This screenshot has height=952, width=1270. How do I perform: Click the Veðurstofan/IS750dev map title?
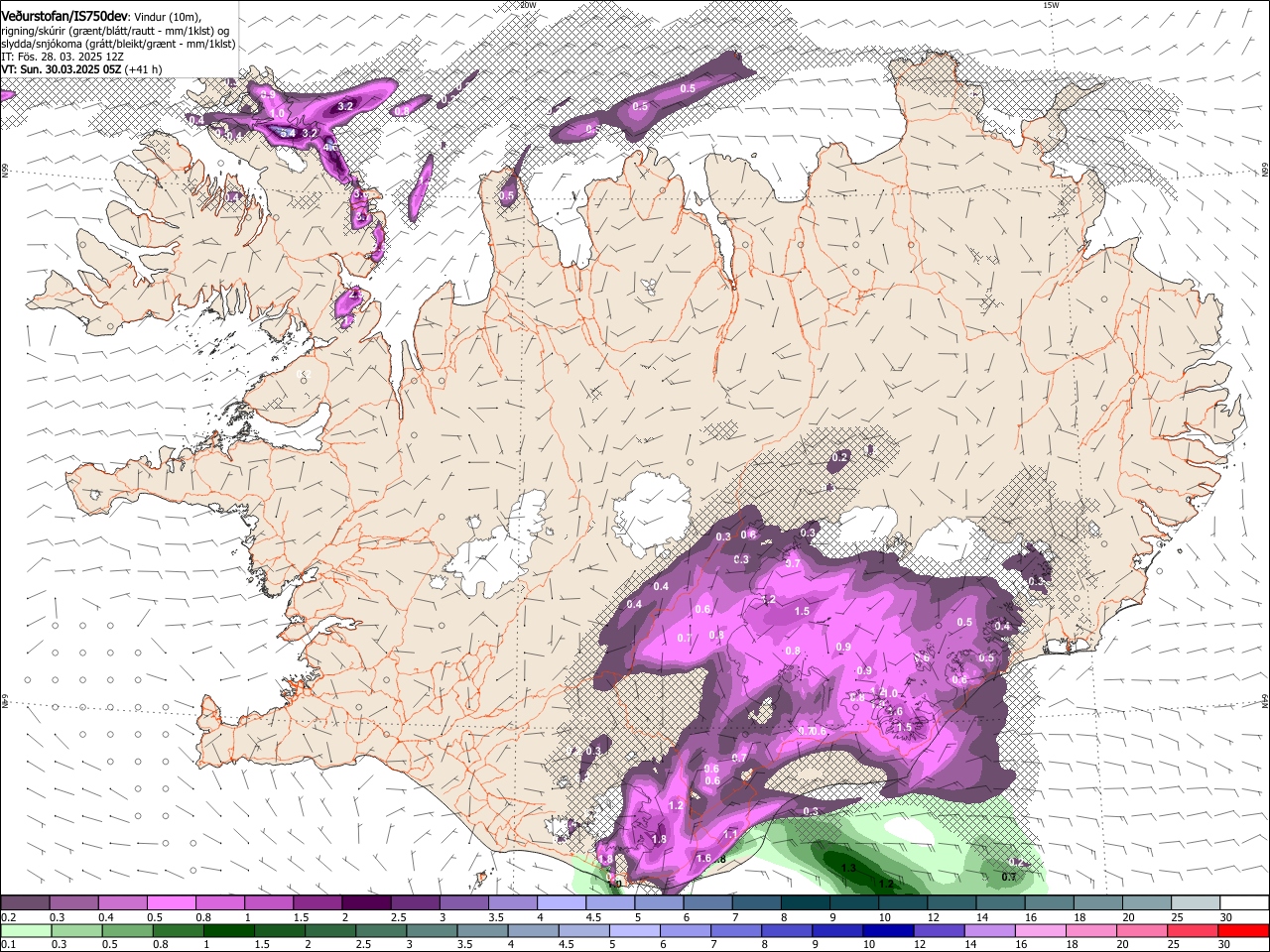point(64,17)
